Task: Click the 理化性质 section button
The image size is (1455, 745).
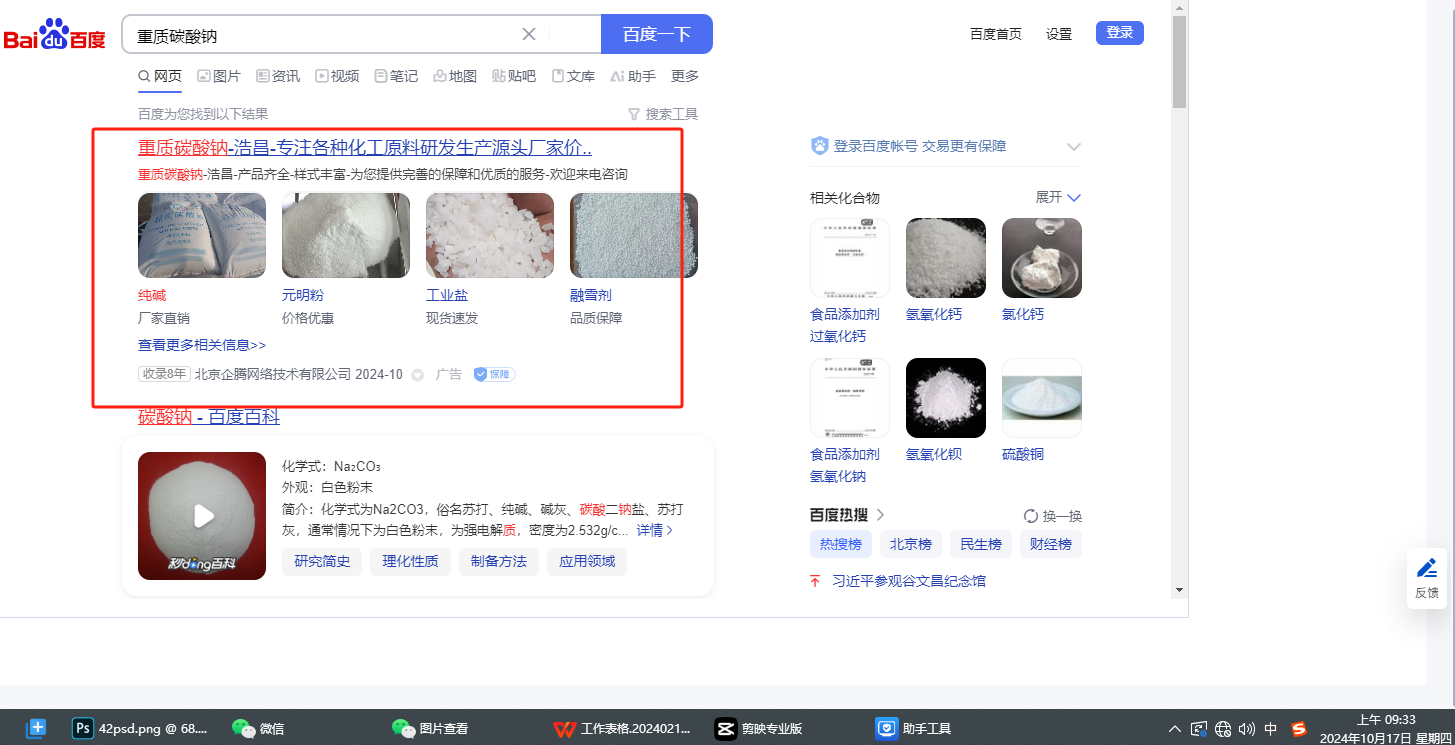Action: coord(410,561)
